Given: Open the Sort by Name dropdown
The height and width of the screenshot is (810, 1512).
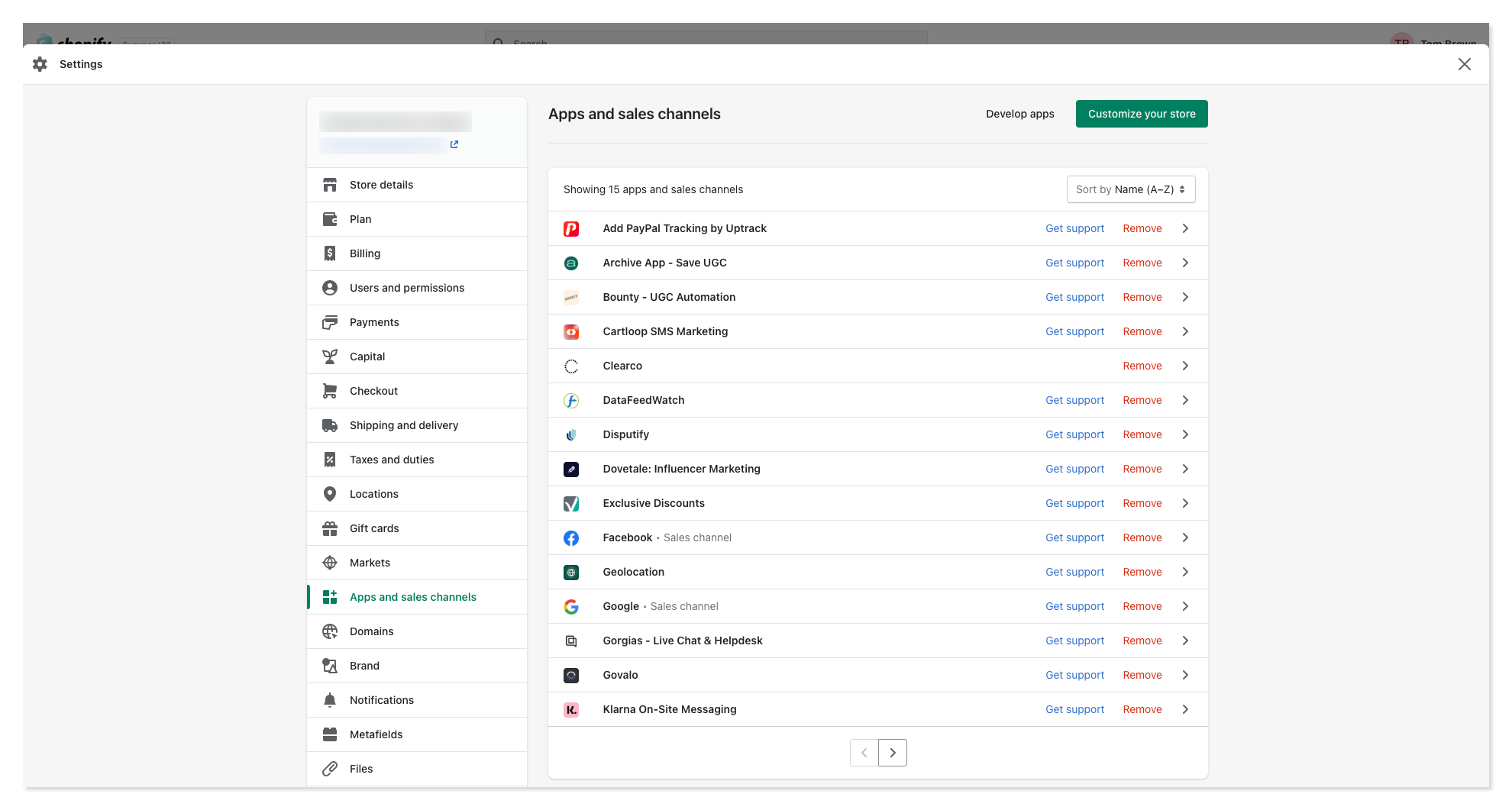Looking at the screenshot, I should point(1131,189).
